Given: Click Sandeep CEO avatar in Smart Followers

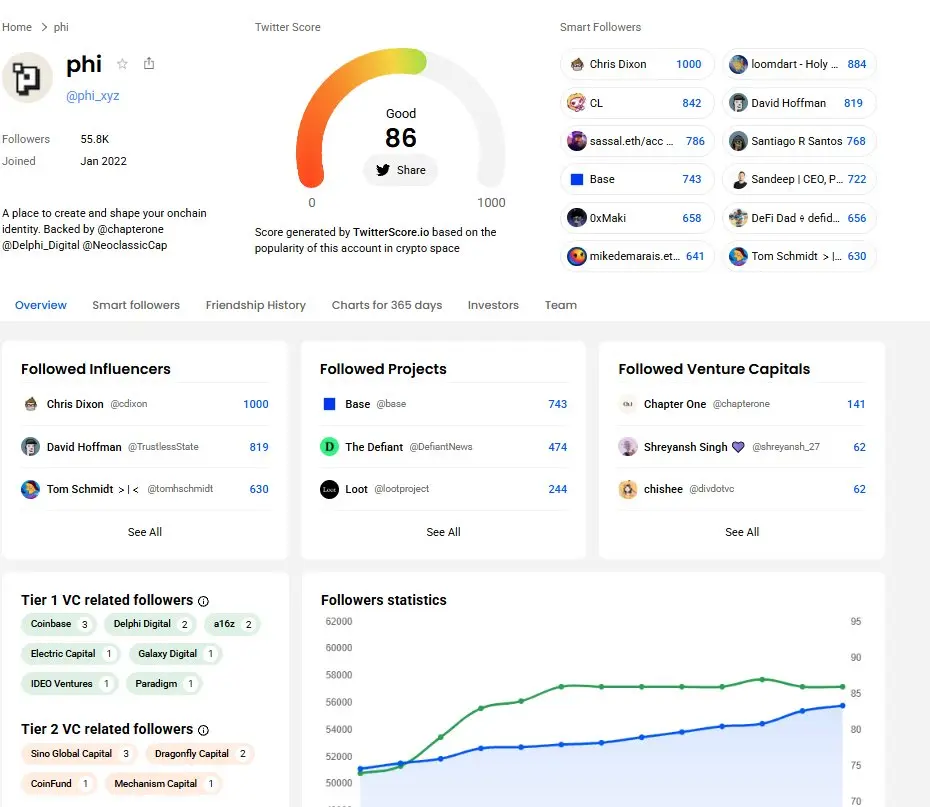Looking at the screenshot, I should pos(738,179).
